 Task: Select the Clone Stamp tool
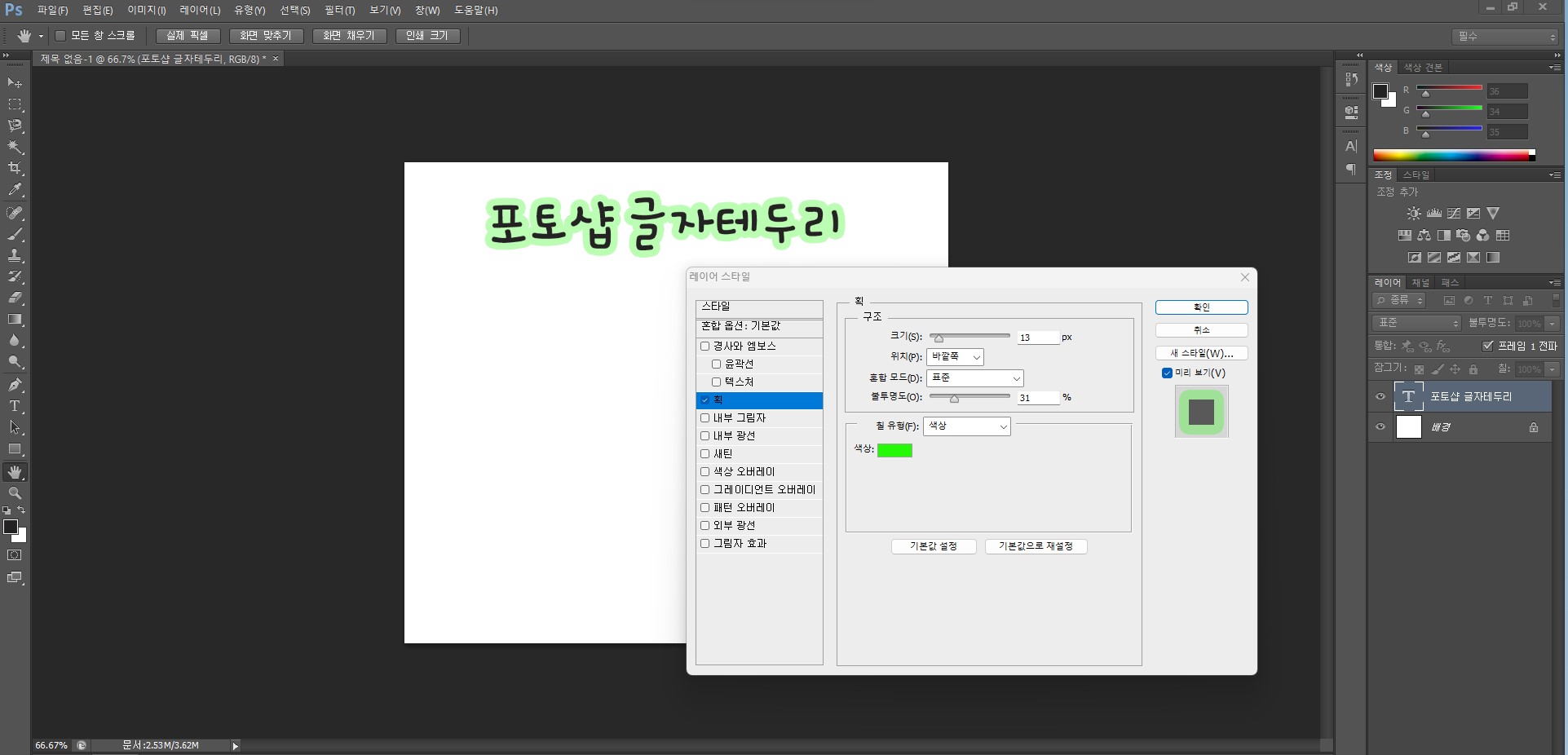(15, 255)
